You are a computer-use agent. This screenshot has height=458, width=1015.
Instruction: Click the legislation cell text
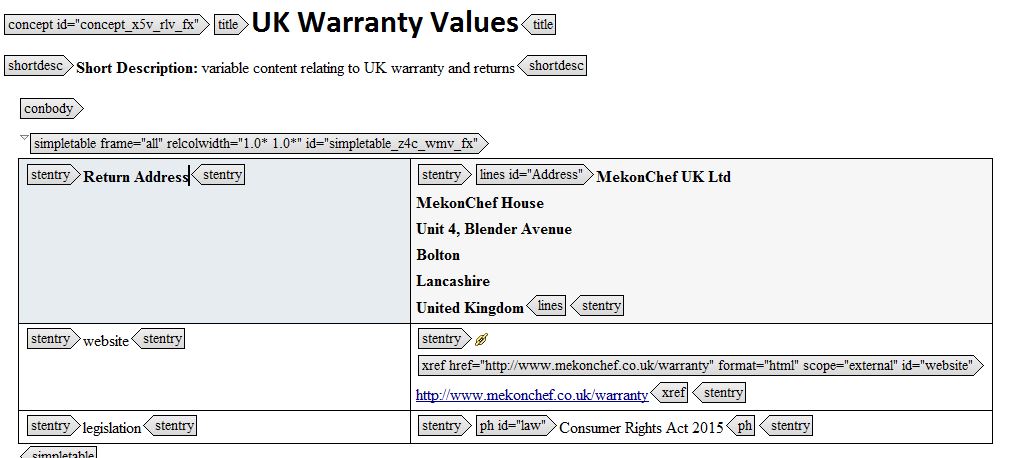112,428
